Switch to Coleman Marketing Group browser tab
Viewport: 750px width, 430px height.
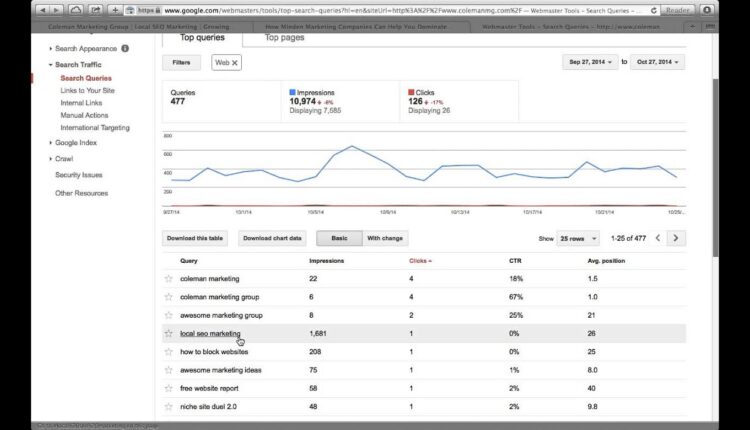pos(139,27)
